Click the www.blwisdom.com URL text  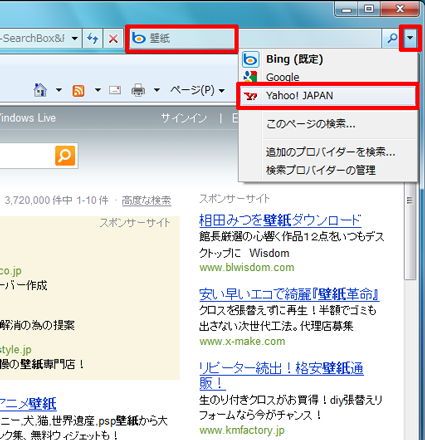(247, 268)
